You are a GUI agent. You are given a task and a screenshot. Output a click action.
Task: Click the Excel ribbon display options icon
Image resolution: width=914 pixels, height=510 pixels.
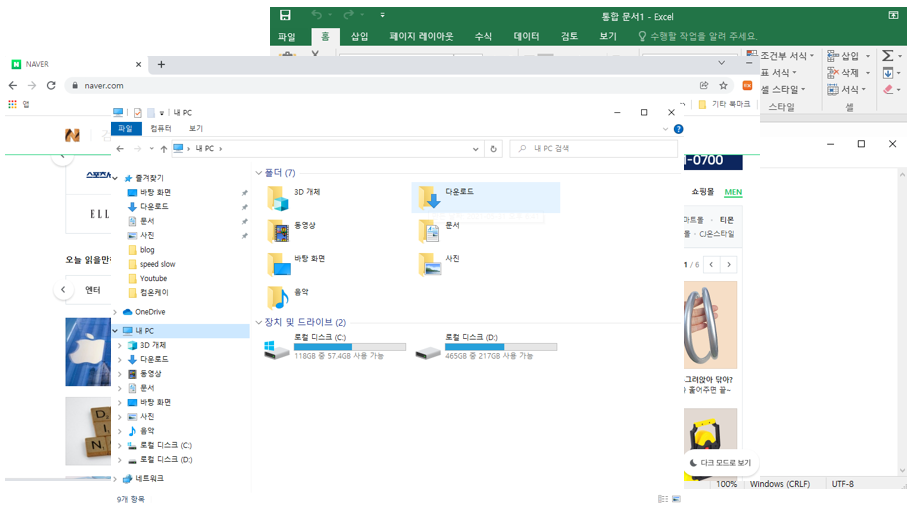[x=893, y=15]
